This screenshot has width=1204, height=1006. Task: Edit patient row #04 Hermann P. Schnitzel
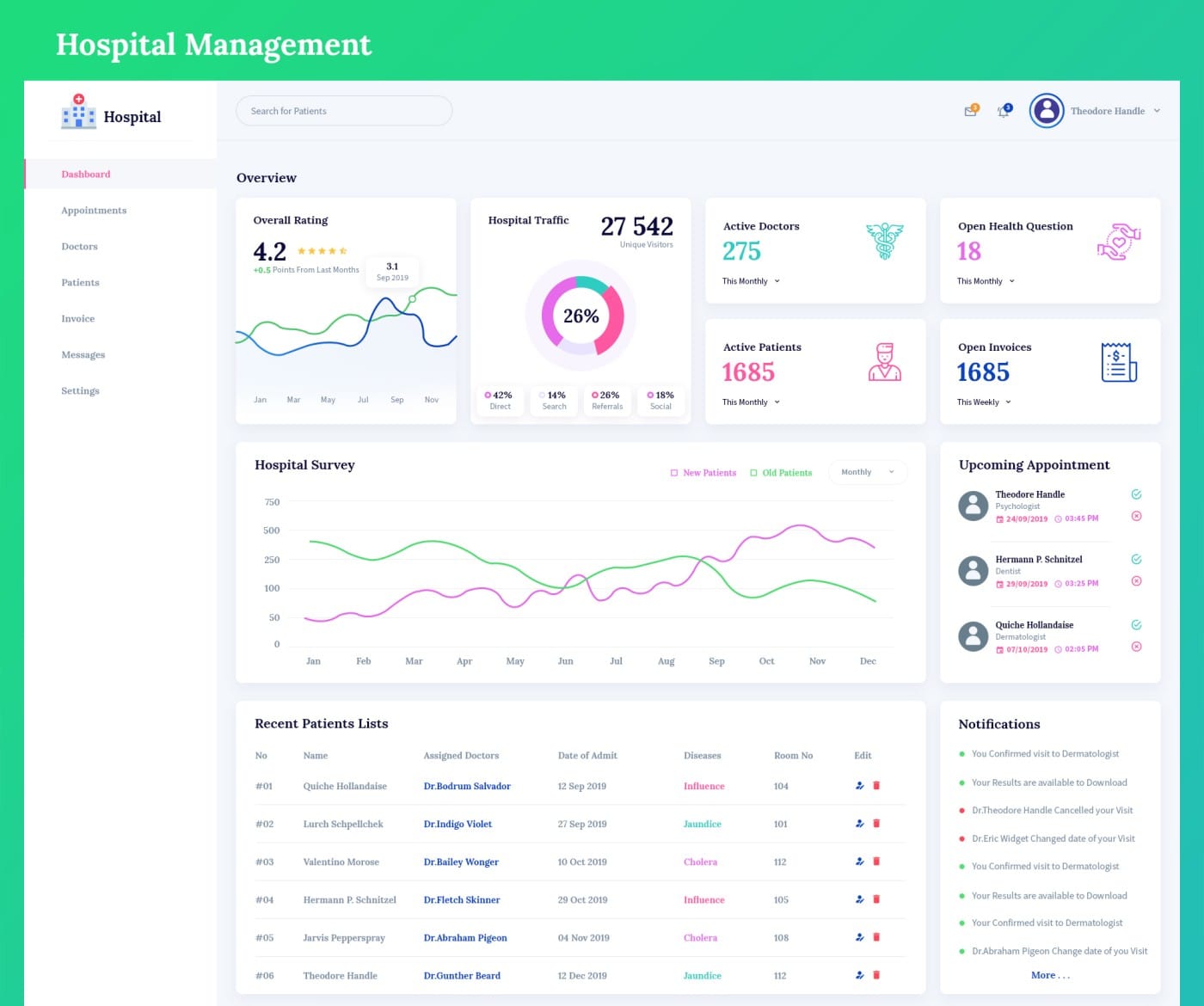click(859, 899)
